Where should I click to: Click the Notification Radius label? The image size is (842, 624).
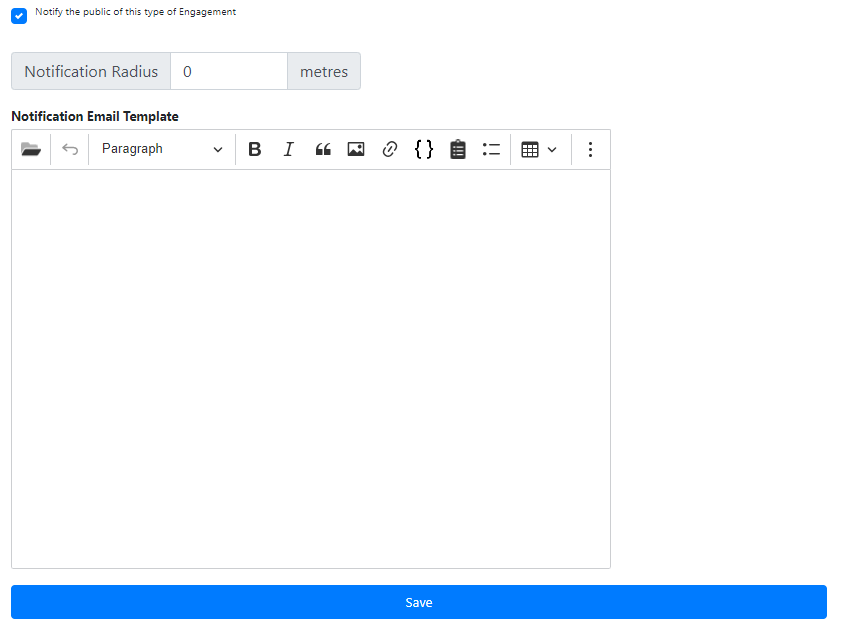91,72
